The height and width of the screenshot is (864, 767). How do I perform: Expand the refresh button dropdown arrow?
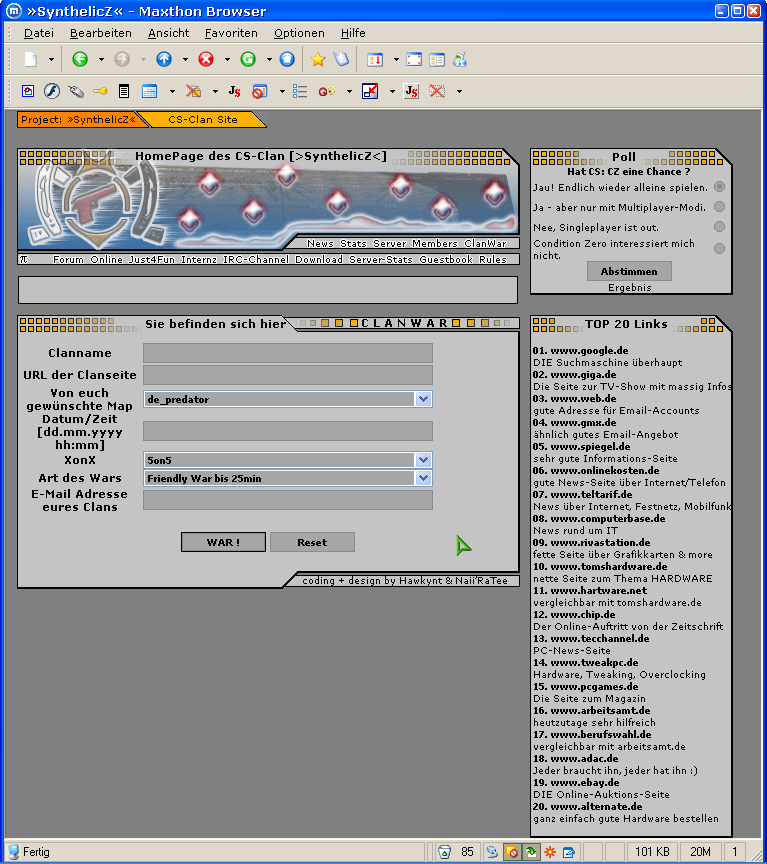tap(269, 60)
